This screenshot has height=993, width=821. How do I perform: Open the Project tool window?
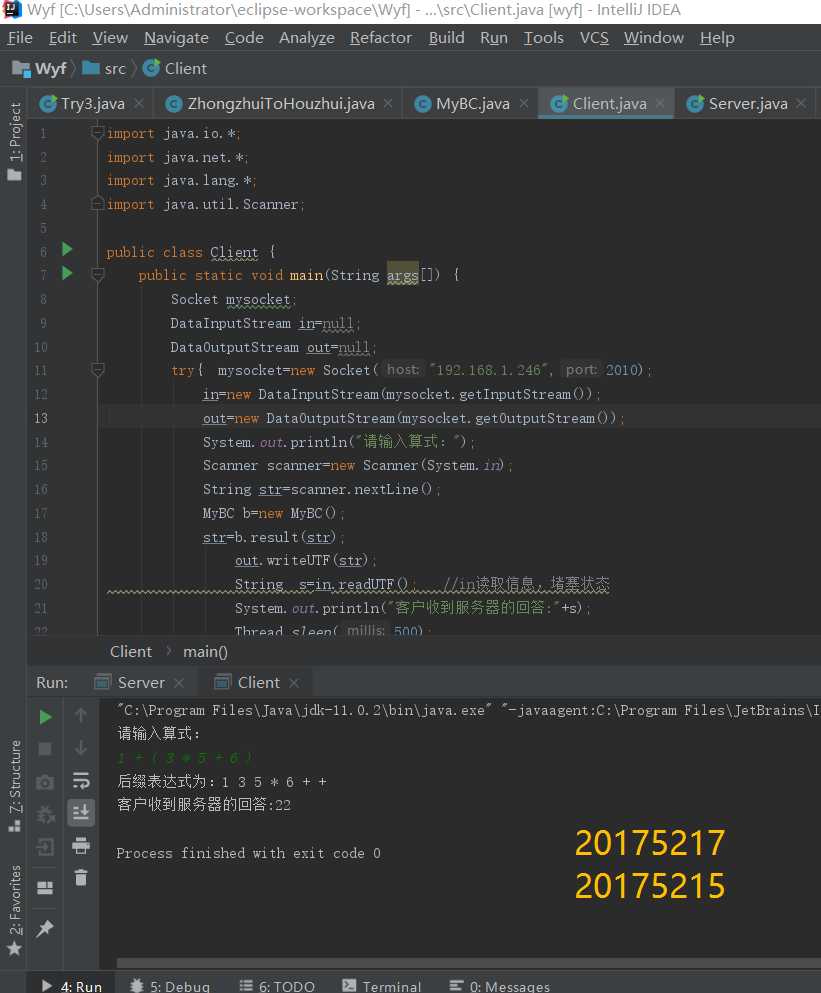14,141
